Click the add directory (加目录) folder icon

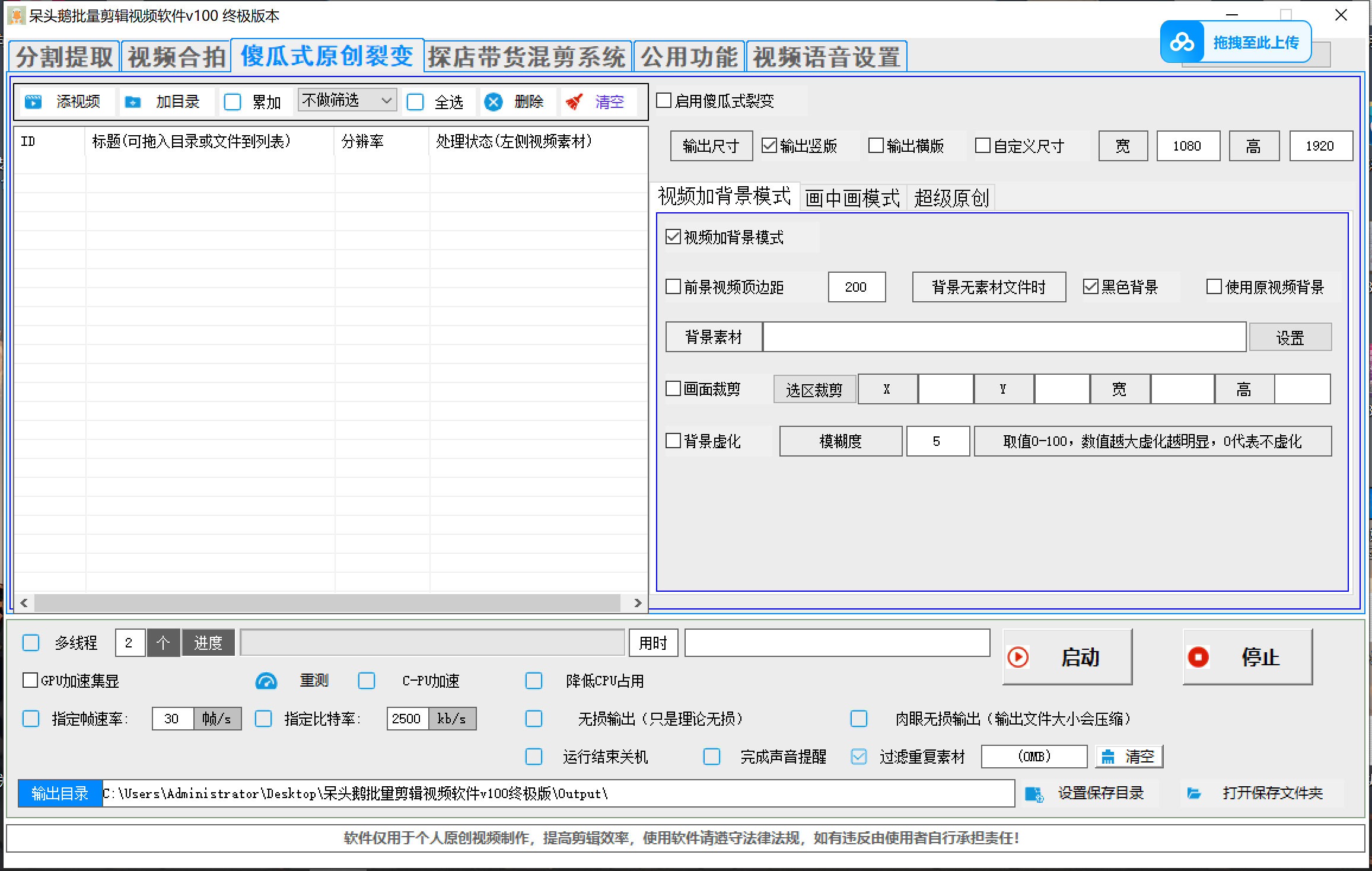point(133,102)
